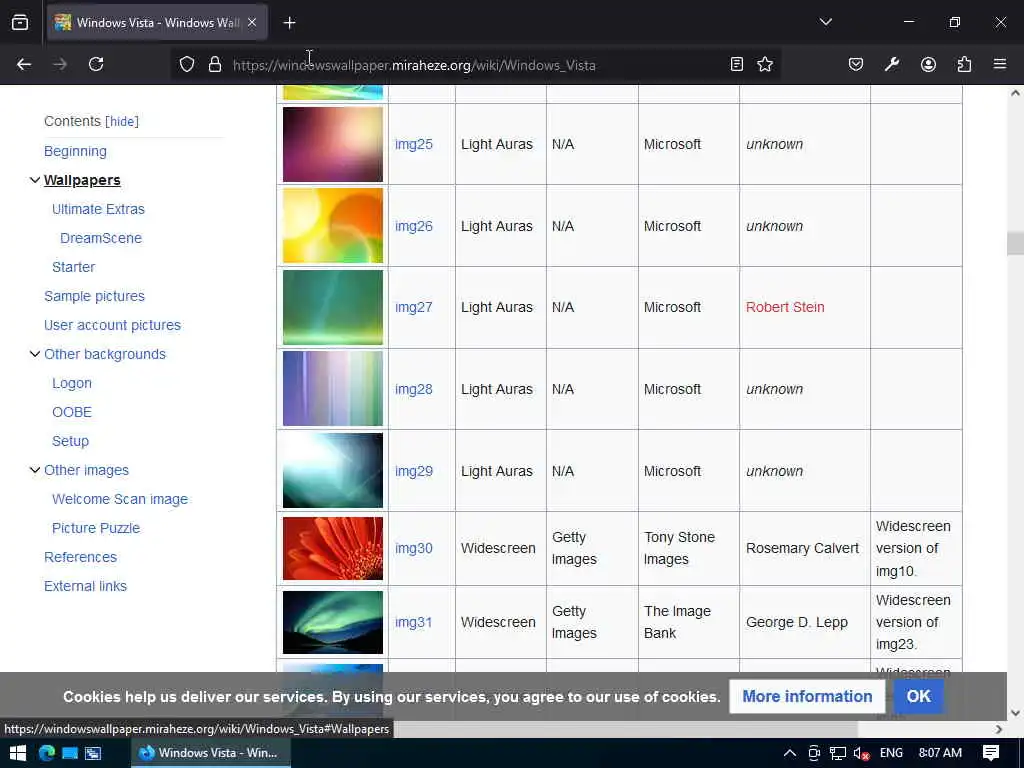Bookmark this page with the star

coord(765,64)
